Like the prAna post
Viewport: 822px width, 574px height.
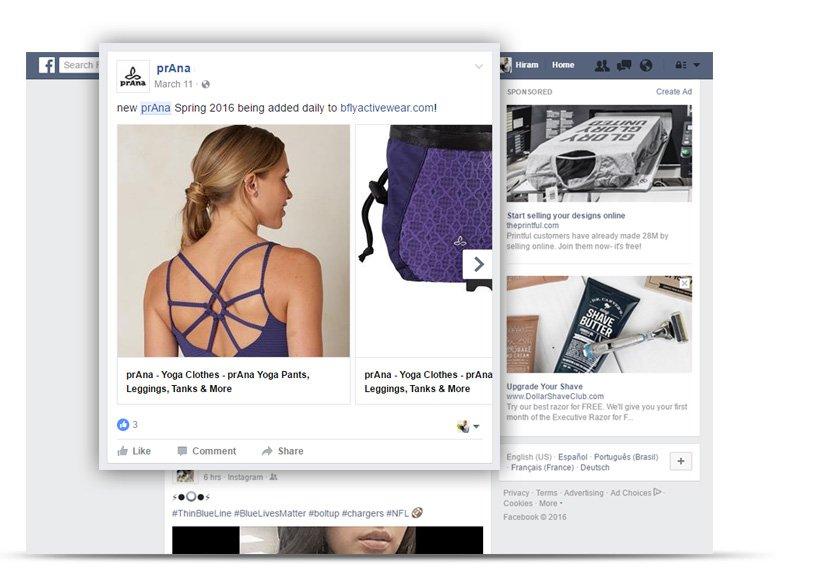134,451
